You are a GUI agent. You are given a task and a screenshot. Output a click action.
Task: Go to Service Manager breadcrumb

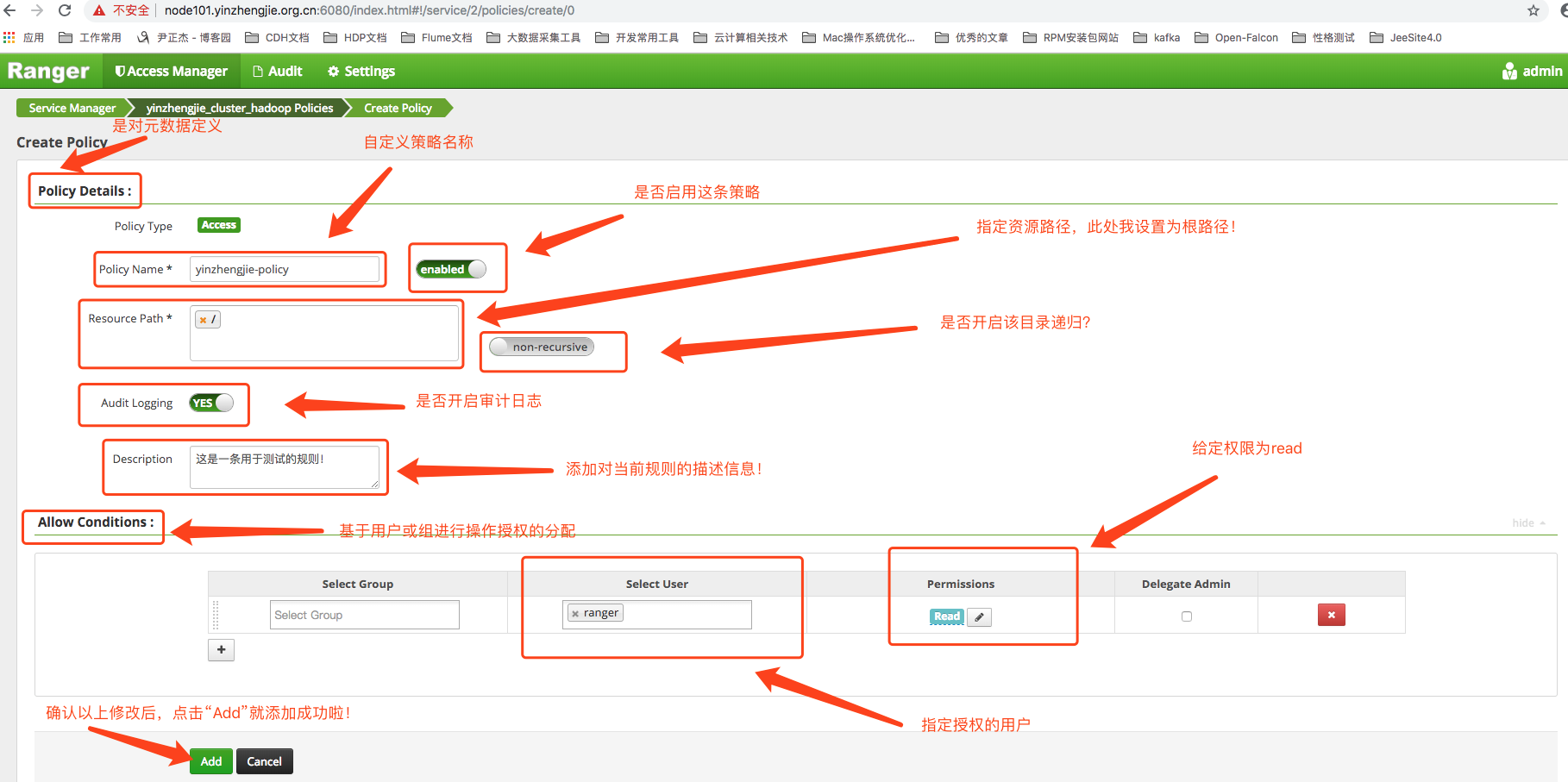point(72,108)
